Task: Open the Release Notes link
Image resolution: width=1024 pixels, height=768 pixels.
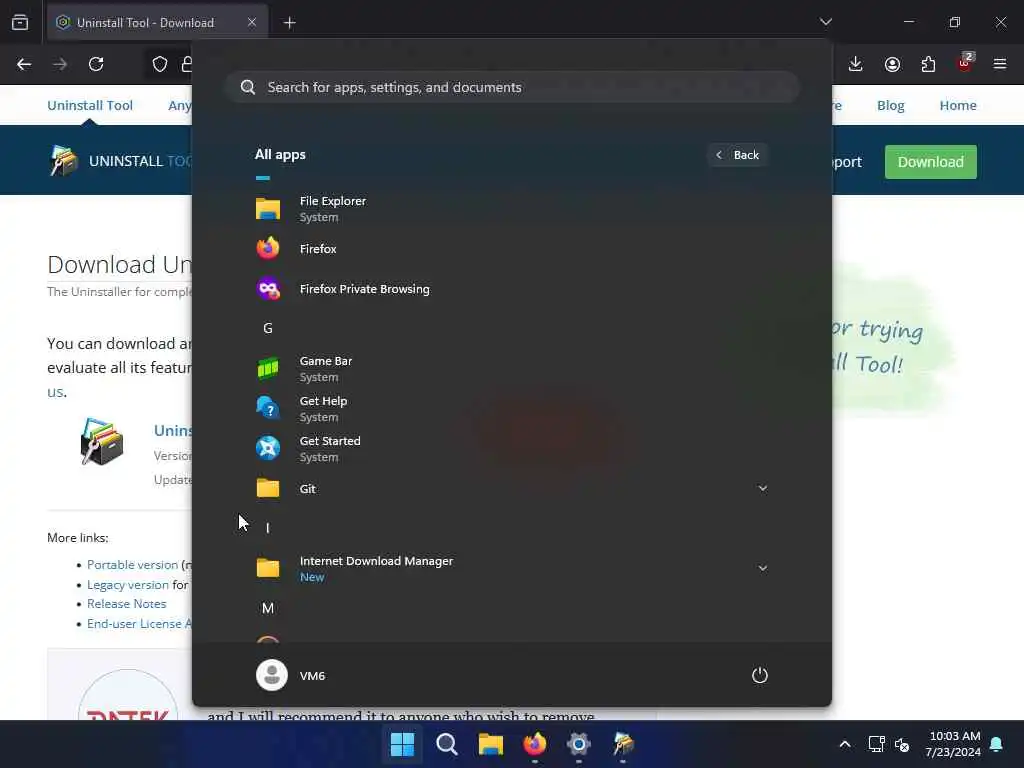Action: 127,604
